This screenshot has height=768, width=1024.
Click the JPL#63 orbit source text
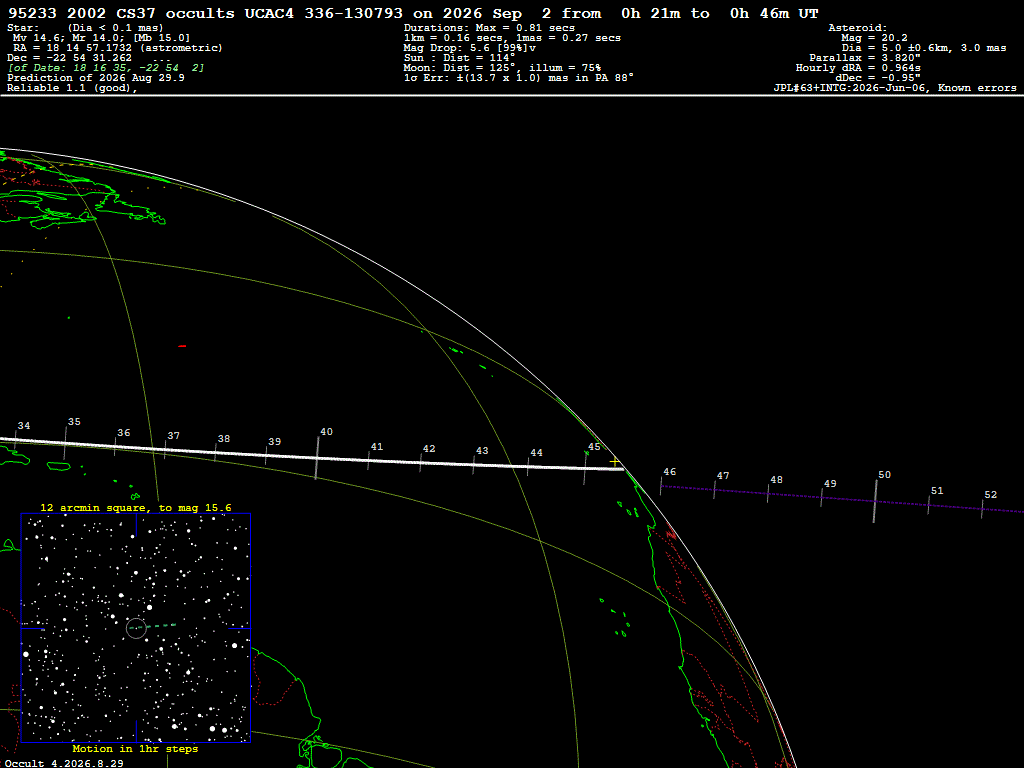tap(895, 88)
